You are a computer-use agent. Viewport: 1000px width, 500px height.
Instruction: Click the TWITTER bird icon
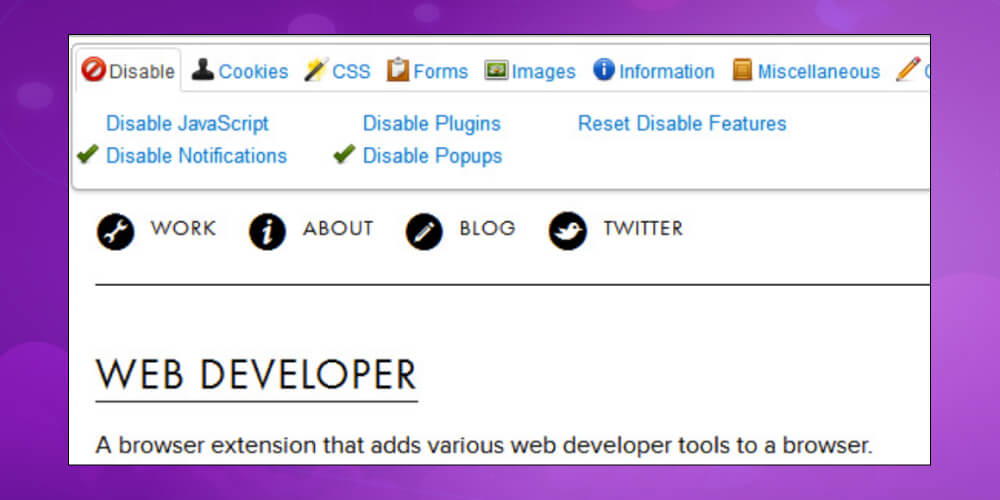[568, 231]
